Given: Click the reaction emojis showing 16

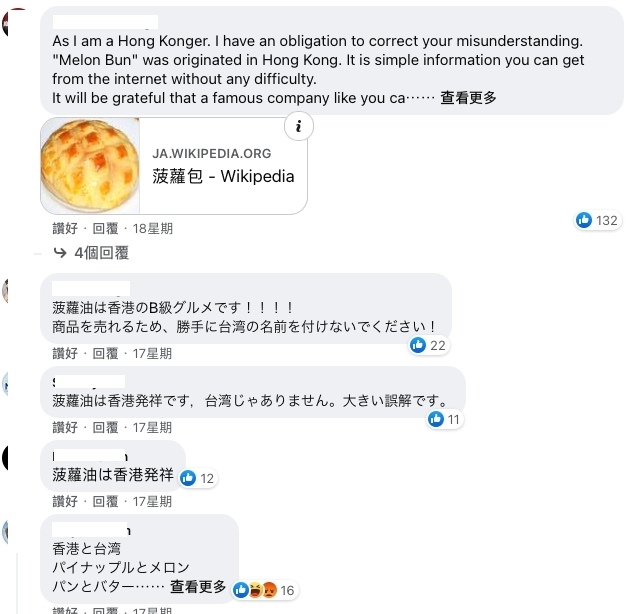Looking at the screenshot, I should (x=255, y=590).
